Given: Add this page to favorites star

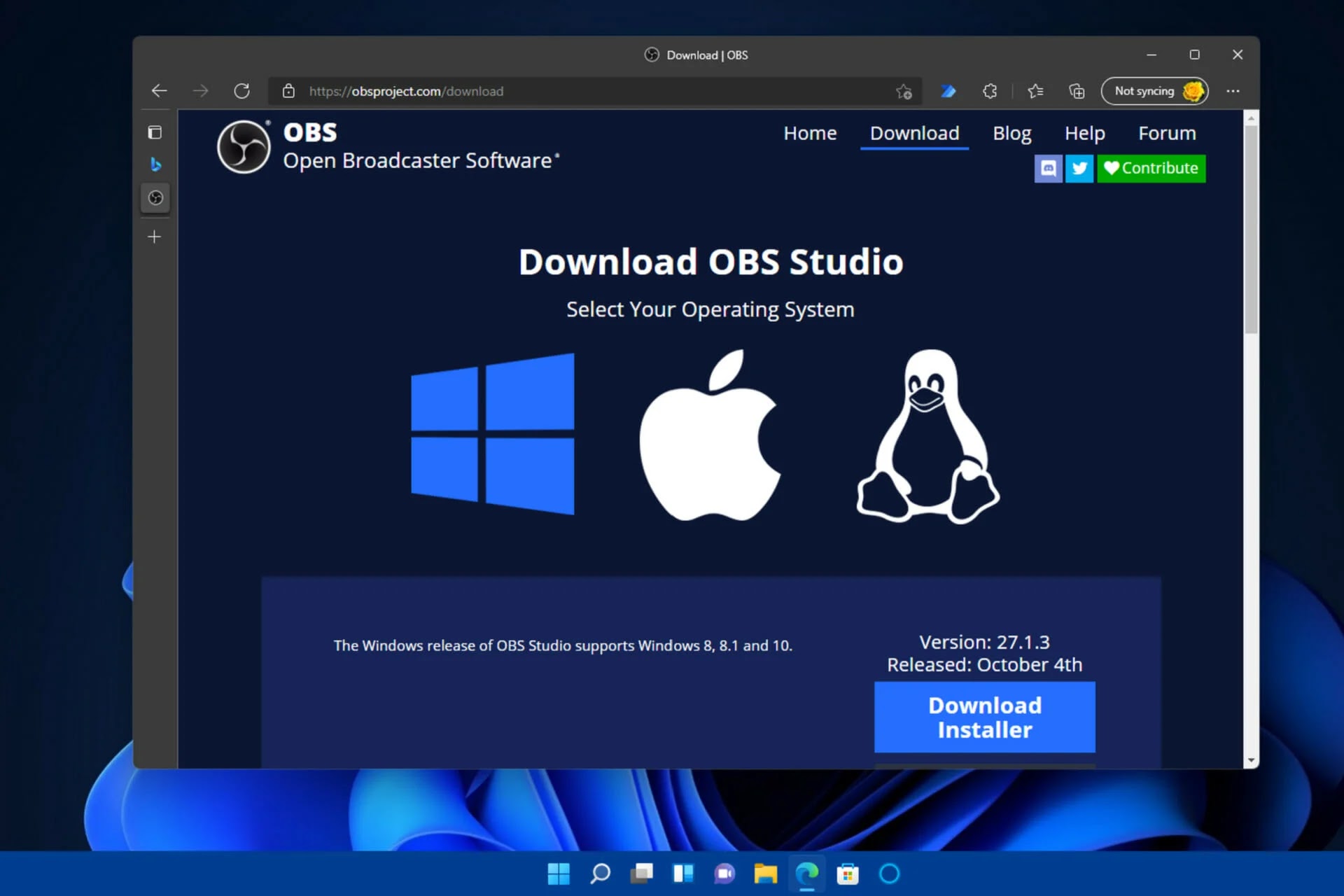Looking at the screenshot, I should (x=904, y=91).
